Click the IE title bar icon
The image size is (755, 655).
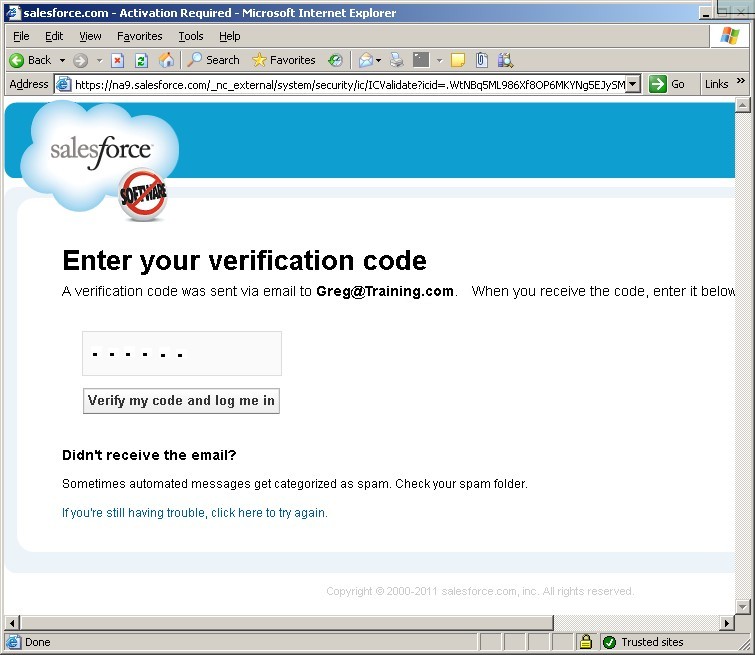tap(13, 13)
